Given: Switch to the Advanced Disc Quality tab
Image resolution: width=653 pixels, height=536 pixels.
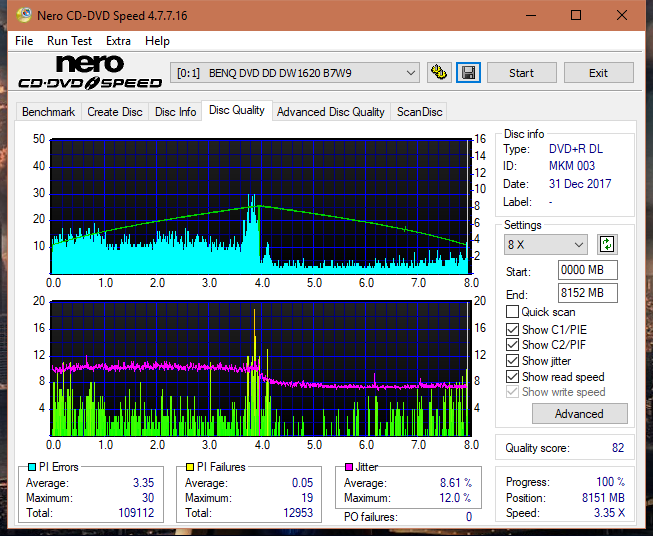Looking at the screenshot, I should point(331,112).
